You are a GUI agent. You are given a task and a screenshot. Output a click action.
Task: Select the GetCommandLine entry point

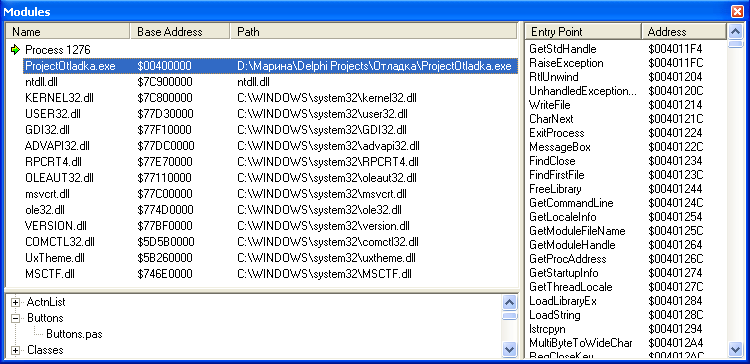tap(571, 203)
